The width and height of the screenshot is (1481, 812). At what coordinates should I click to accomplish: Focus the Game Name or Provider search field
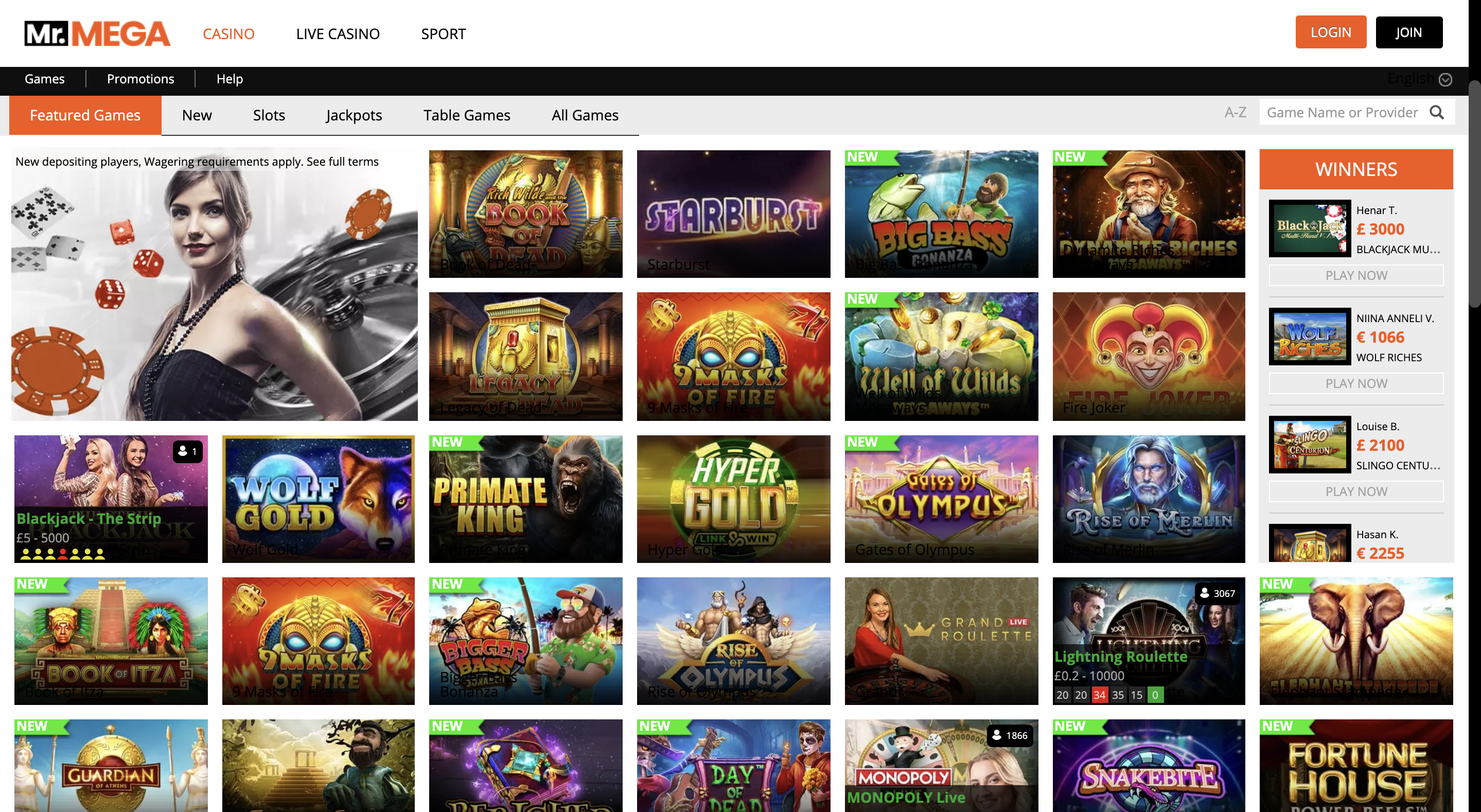(1343, 112)
